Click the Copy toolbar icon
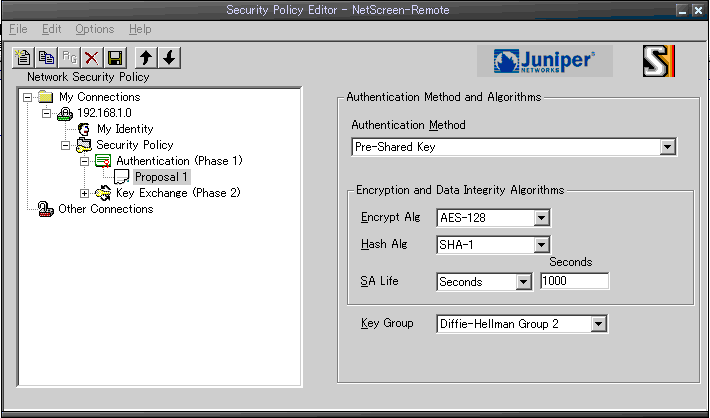This screenshot has width=710, height=418. (x=46, y=58)
